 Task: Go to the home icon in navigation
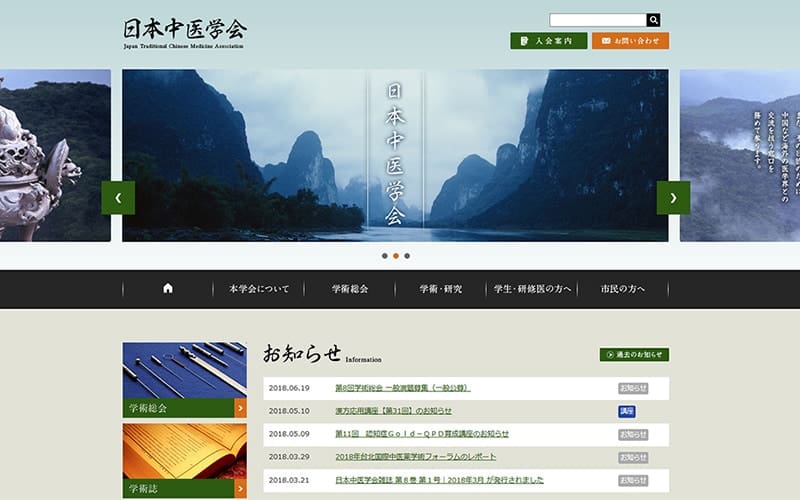pos(168,289)
